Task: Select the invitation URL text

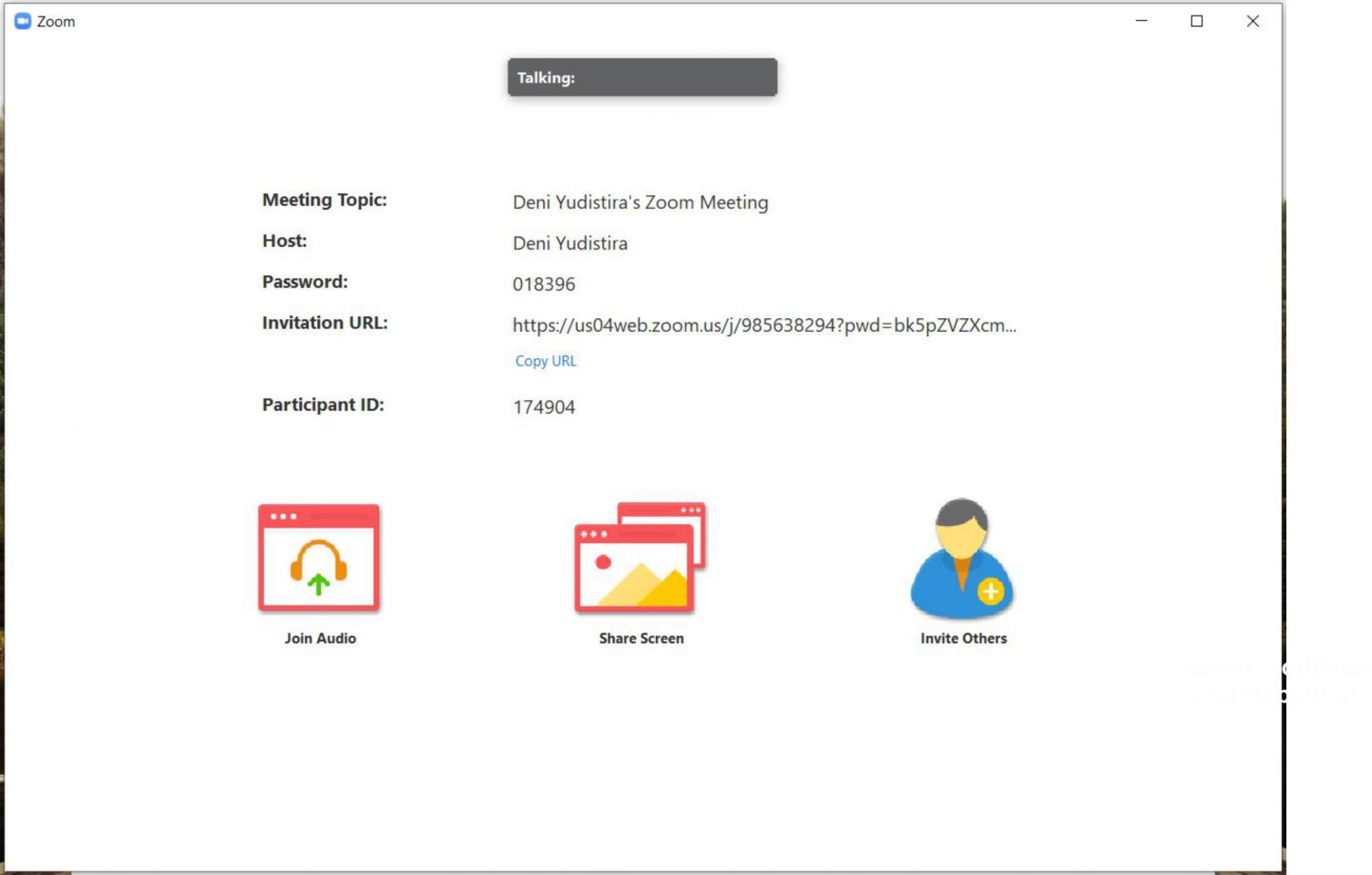Action: [x=764, y=325]
